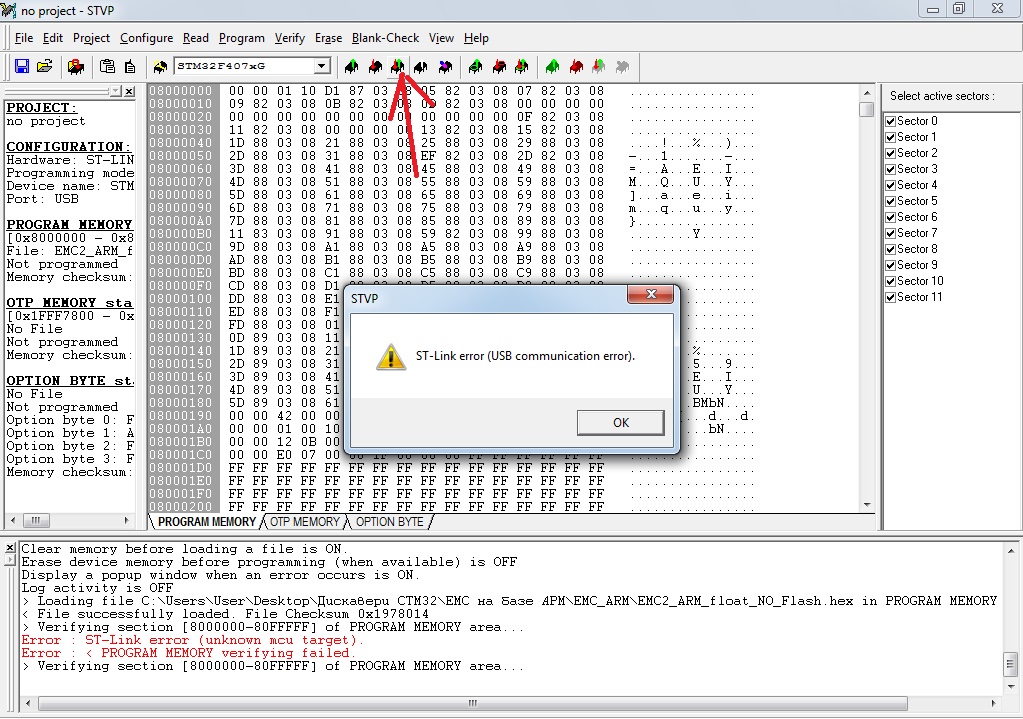Read active sectors with solid green chip icon

[553, 67]
